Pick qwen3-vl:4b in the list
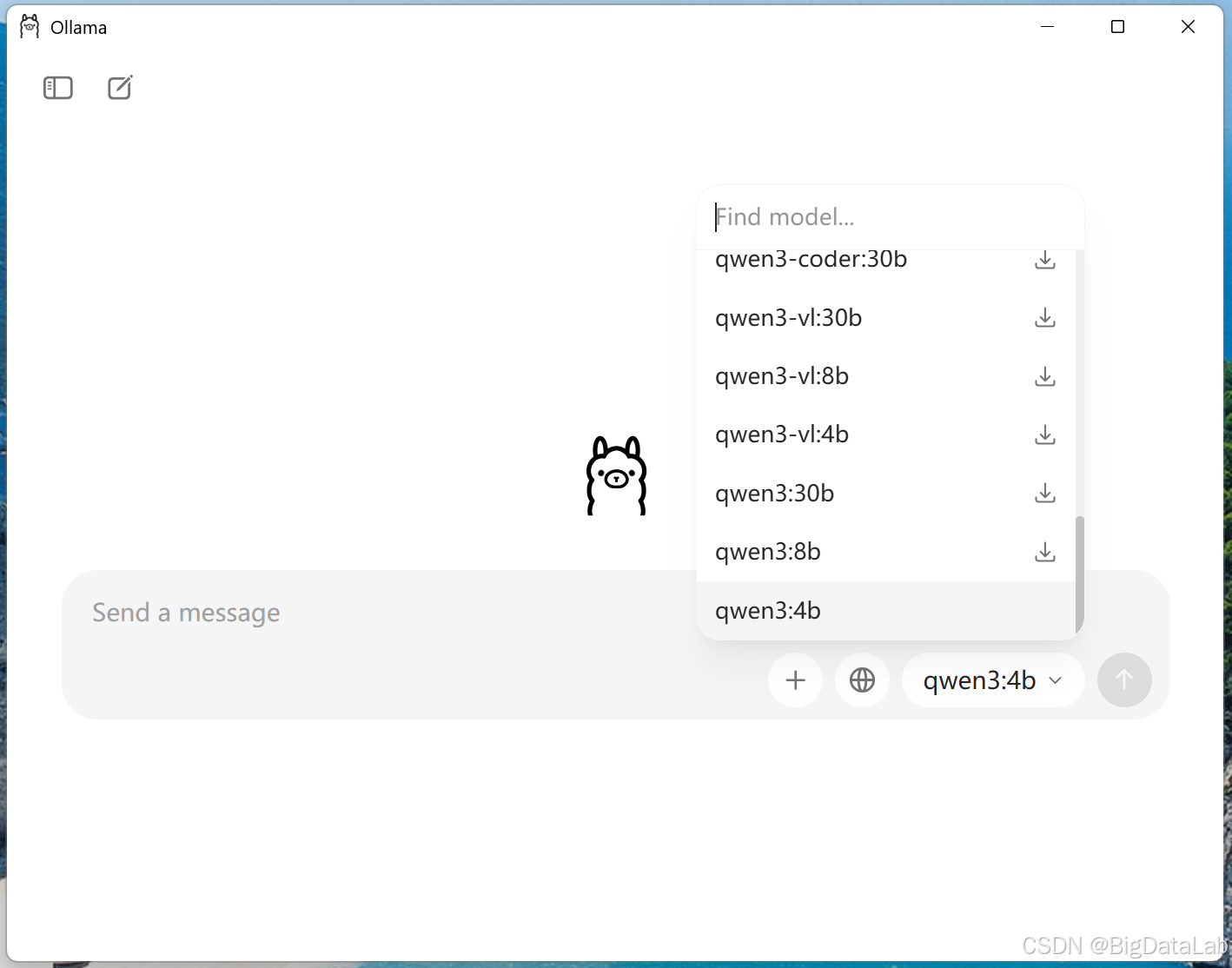This screenshot has width=1232, height=968. tap(886, 434)
